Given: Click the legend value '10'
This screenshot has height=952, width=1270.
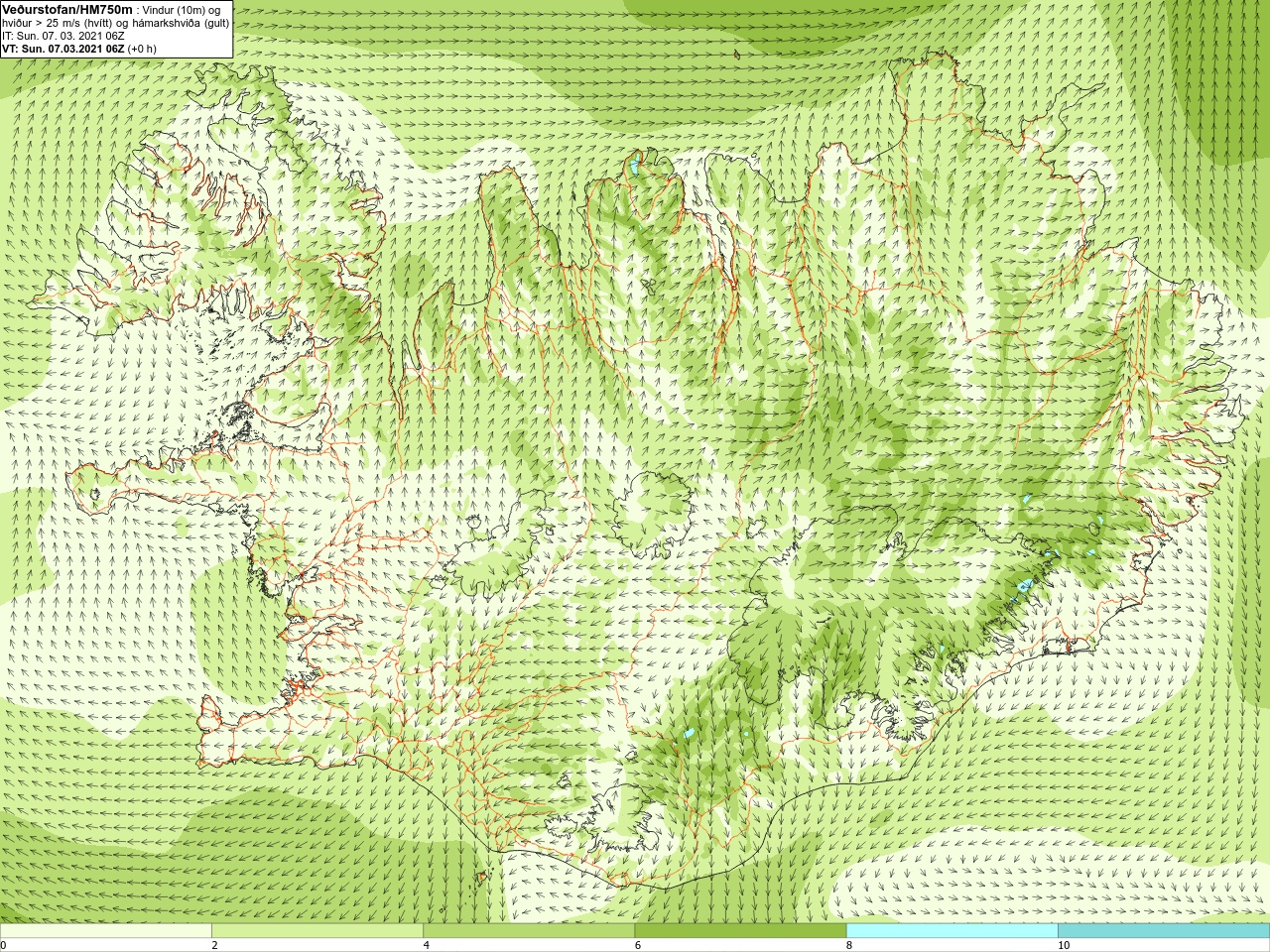Looking at the screenshot, I should (1064, 945).
